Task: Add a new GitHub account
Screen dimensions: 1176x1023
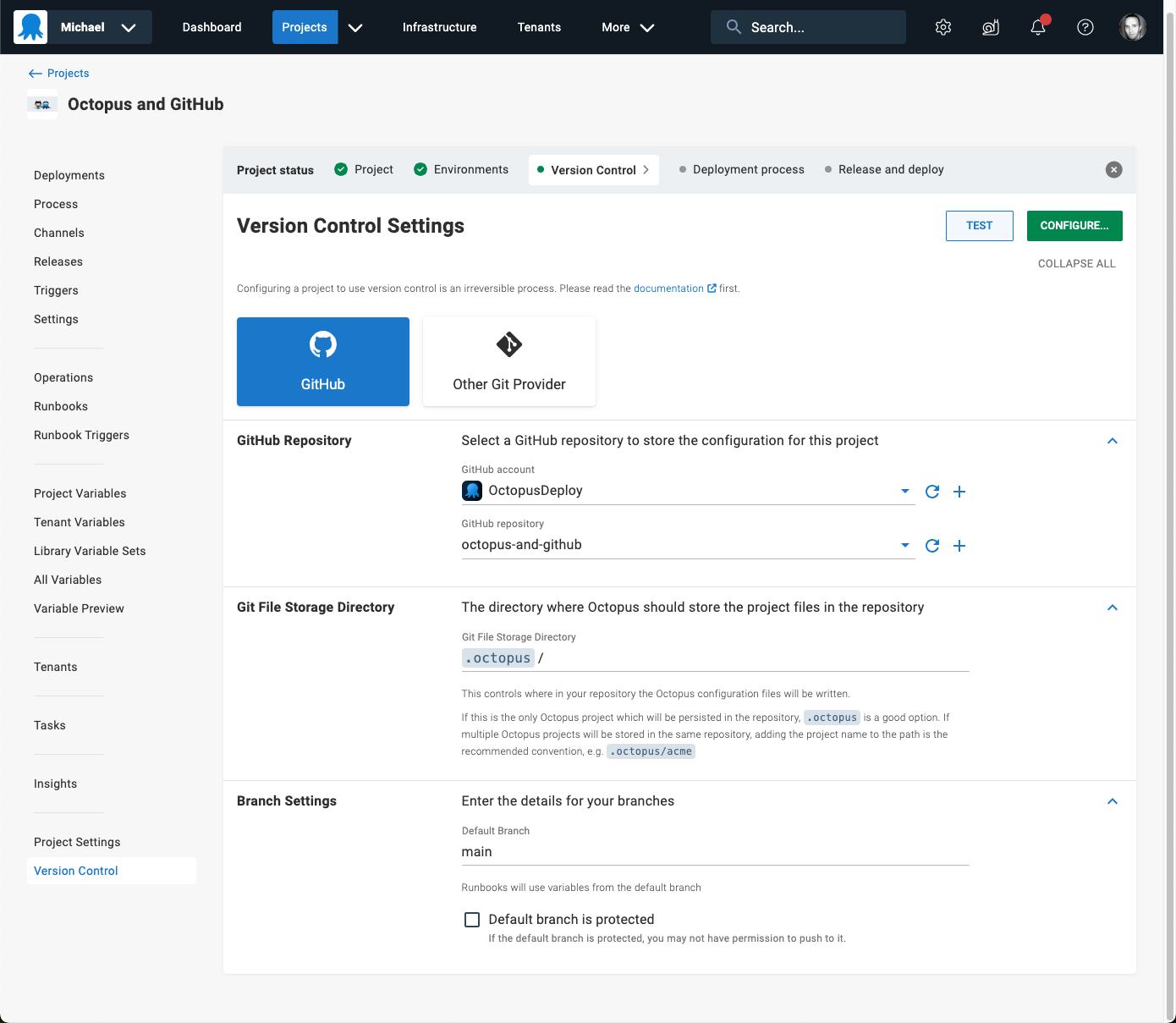Action: (x=959, y=491)
